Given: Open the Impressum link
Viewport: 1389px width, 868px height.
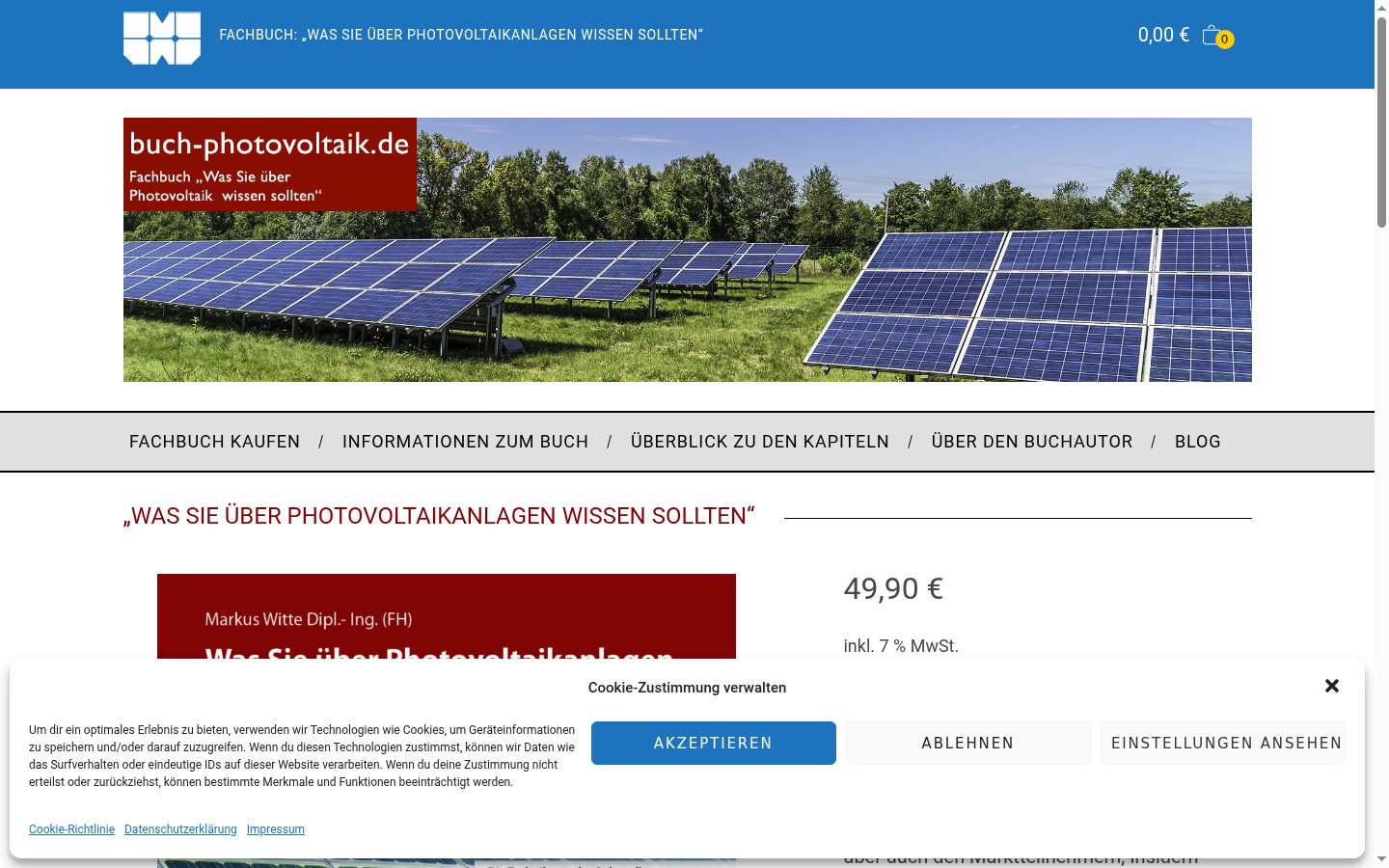Looking at the screenshot, I should [276, 829].
